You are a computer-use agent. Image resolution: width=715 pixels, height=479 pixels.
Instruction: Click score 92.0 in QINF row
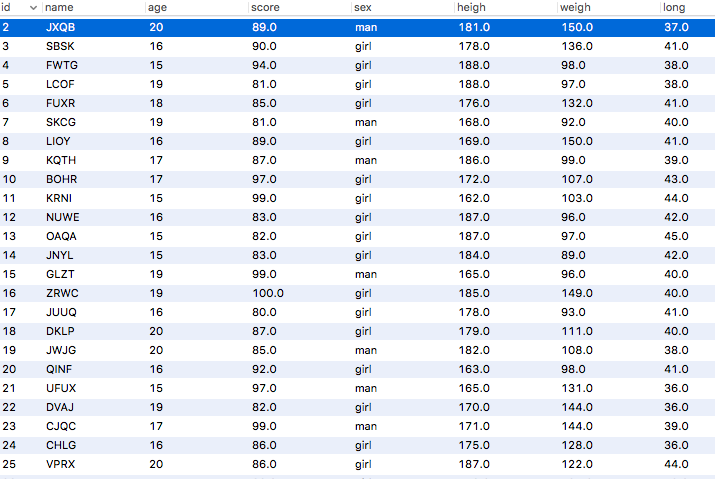(x=264, y=370)
